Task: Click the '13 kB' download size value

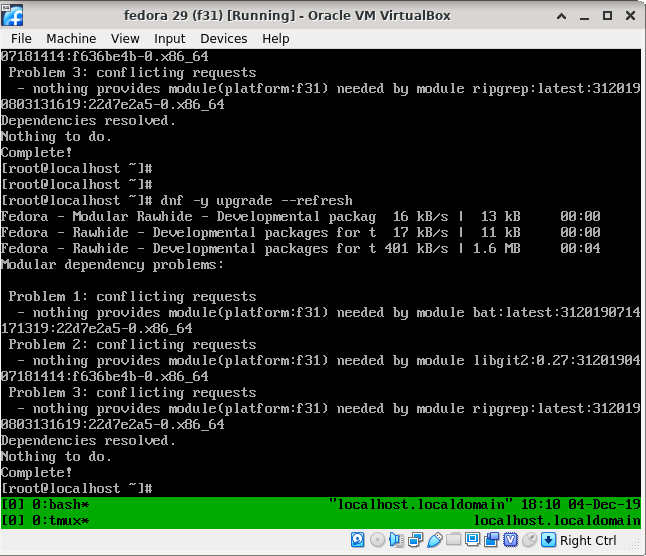Action: coord(501,217)
